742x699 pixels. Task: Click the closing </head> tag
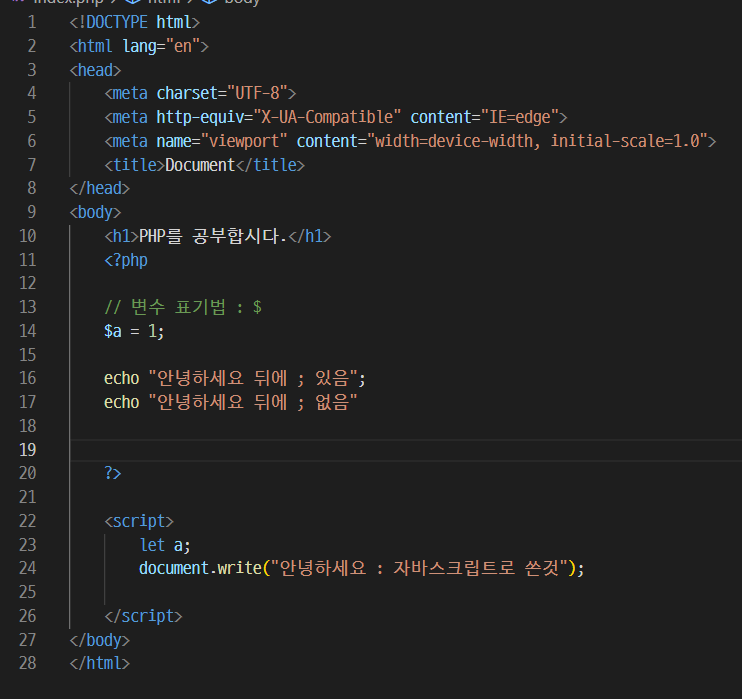pos(100,188)
